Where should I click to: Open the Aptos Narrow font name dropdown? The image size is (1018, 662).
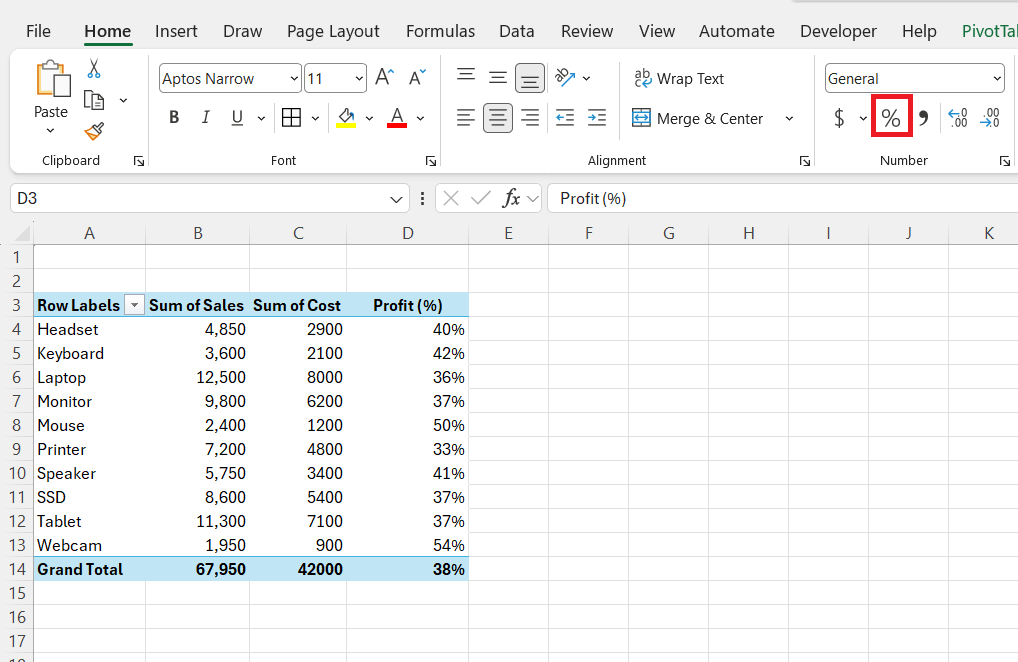point(294,79)
